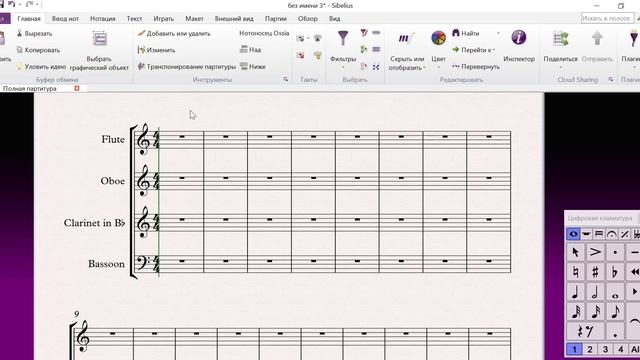Expand the undo history dropdown arrow
Viewport: 640px width, 360px height.
(x=20, y=4)
